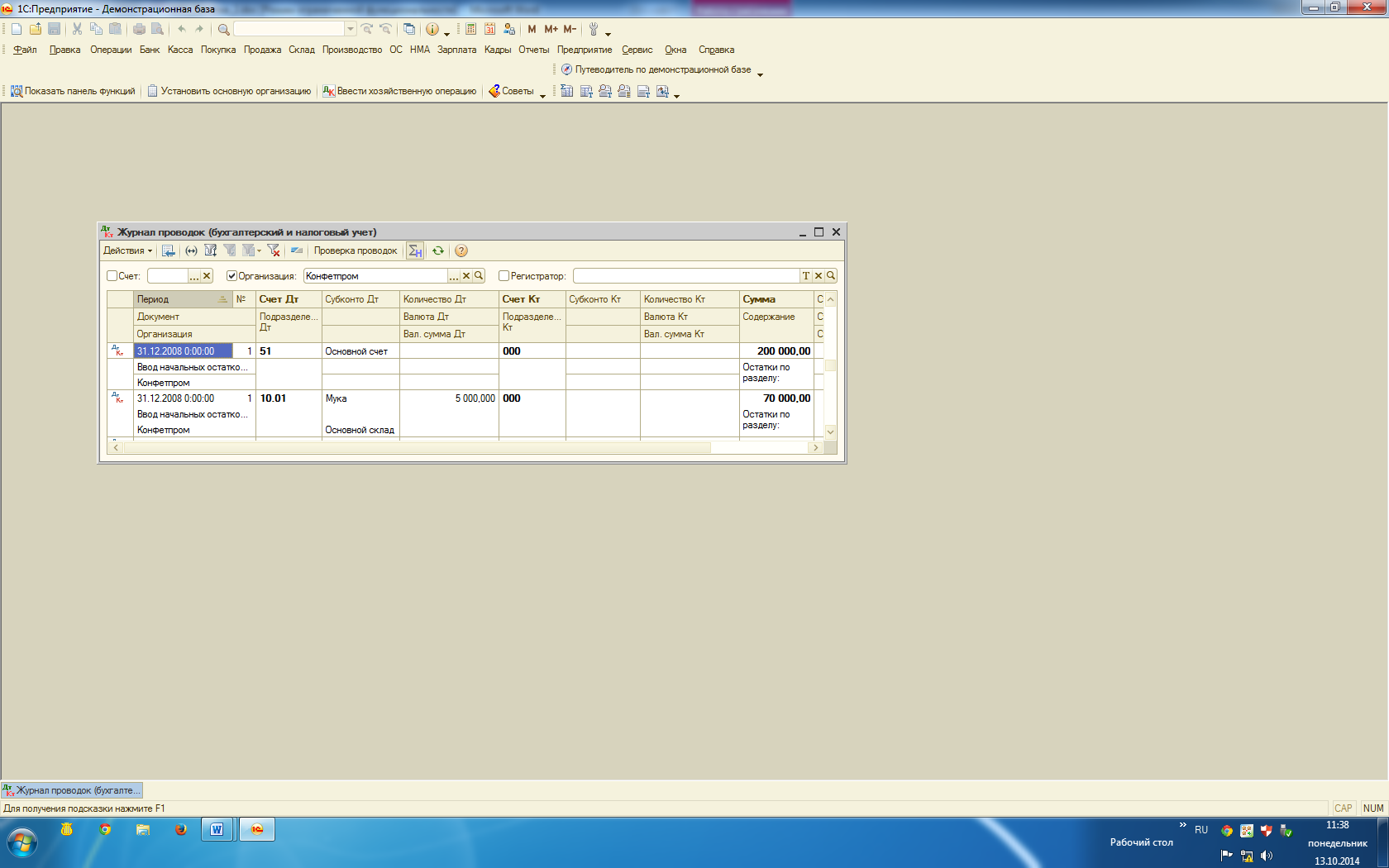The image size is (1389, 868).
Task: Expand the filter history dropdown arrow
Action: coord(259,250)
